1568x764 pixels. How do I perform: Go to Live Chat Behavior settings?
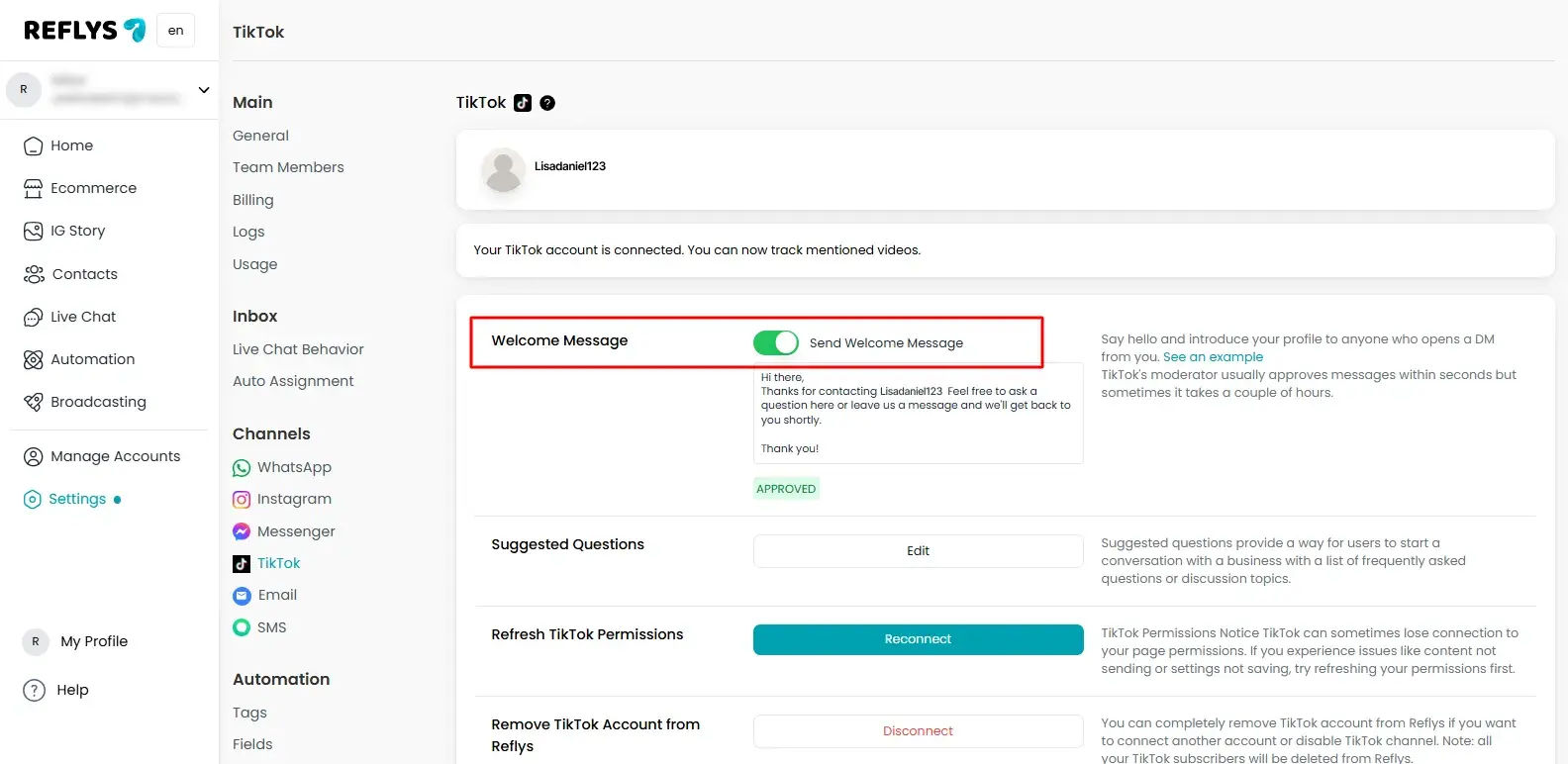pyautogui.click(x=298, y=349)
